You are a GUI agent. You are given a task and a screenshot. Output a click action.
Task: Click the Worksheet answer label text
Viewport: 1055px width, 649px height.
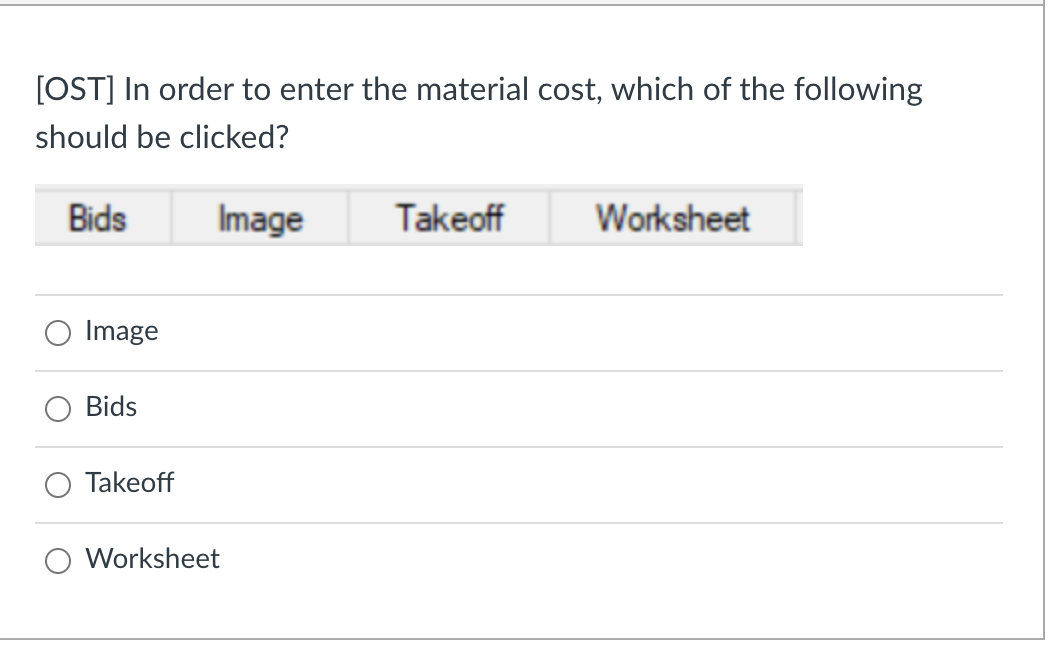(x=152, y=559)
